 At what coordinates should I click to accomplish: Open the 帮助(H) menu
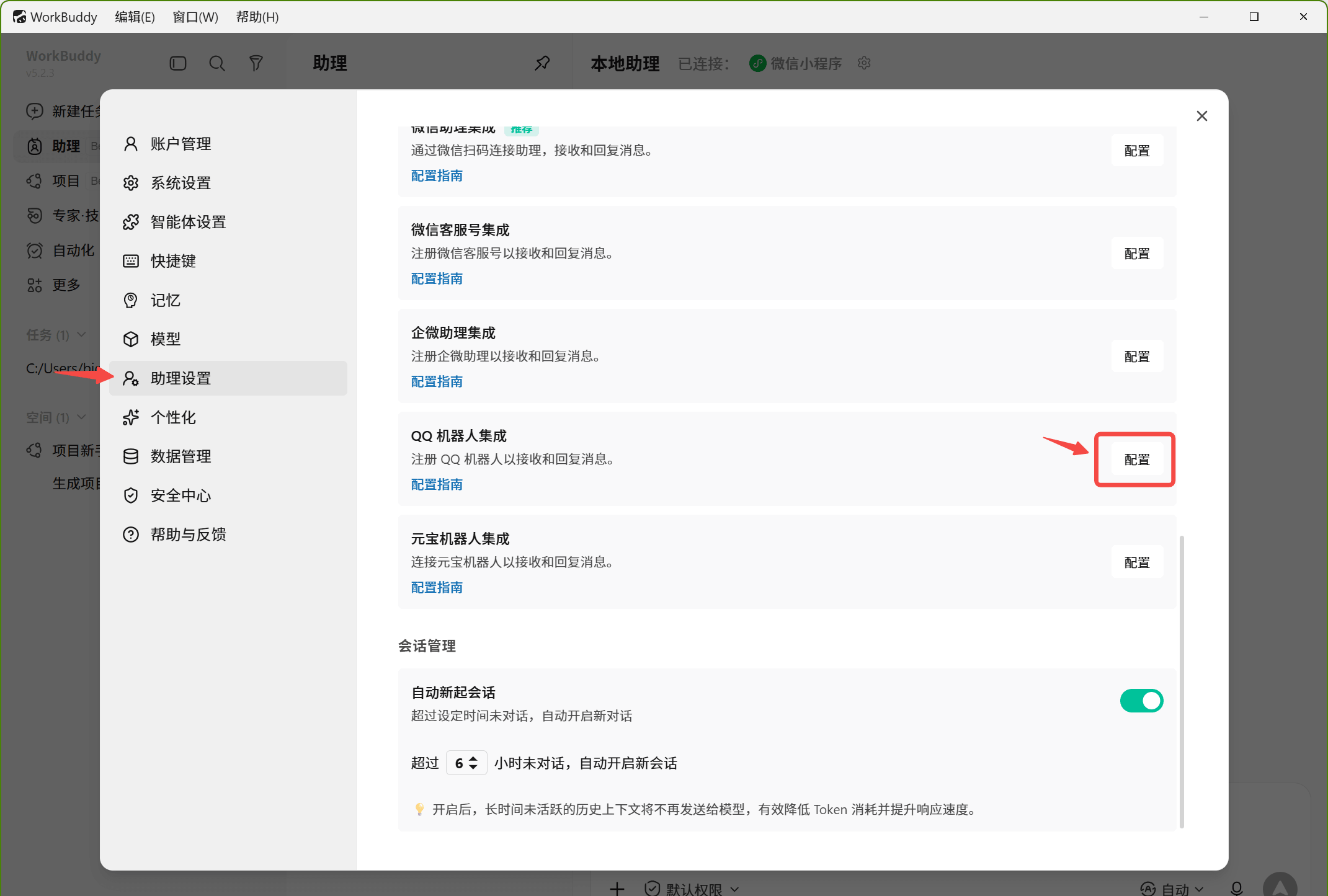tap(257, 17)
